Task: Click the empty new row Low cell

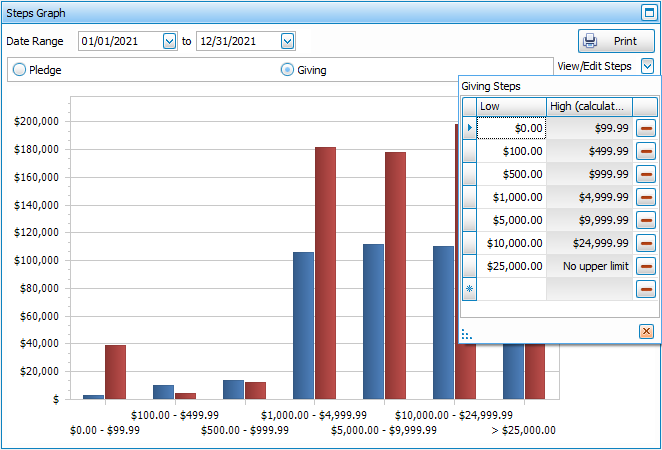Action: click(511, 289)
